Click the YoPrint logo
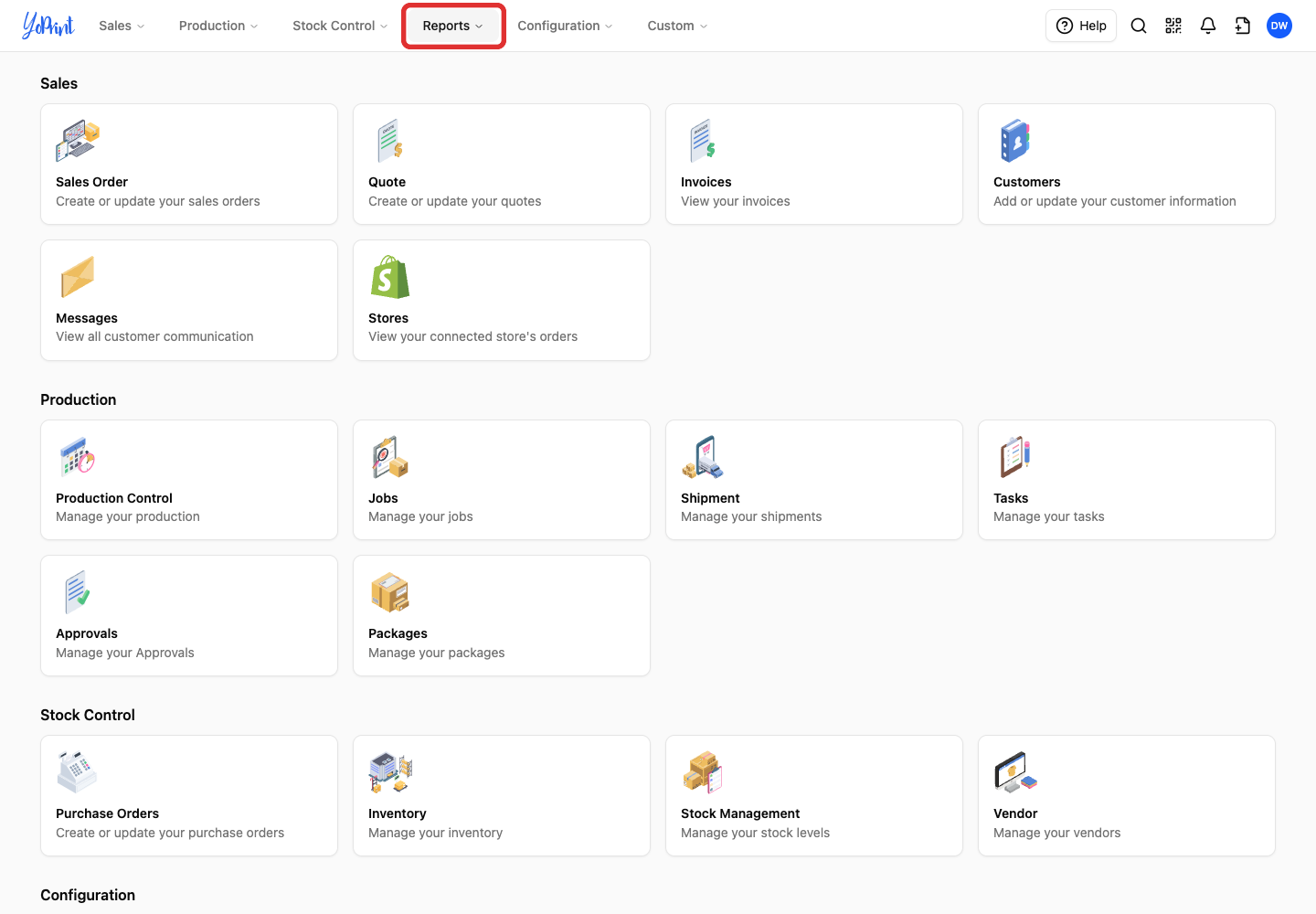This screenshot has height=914, width=1316. click(x=48, y=26)
